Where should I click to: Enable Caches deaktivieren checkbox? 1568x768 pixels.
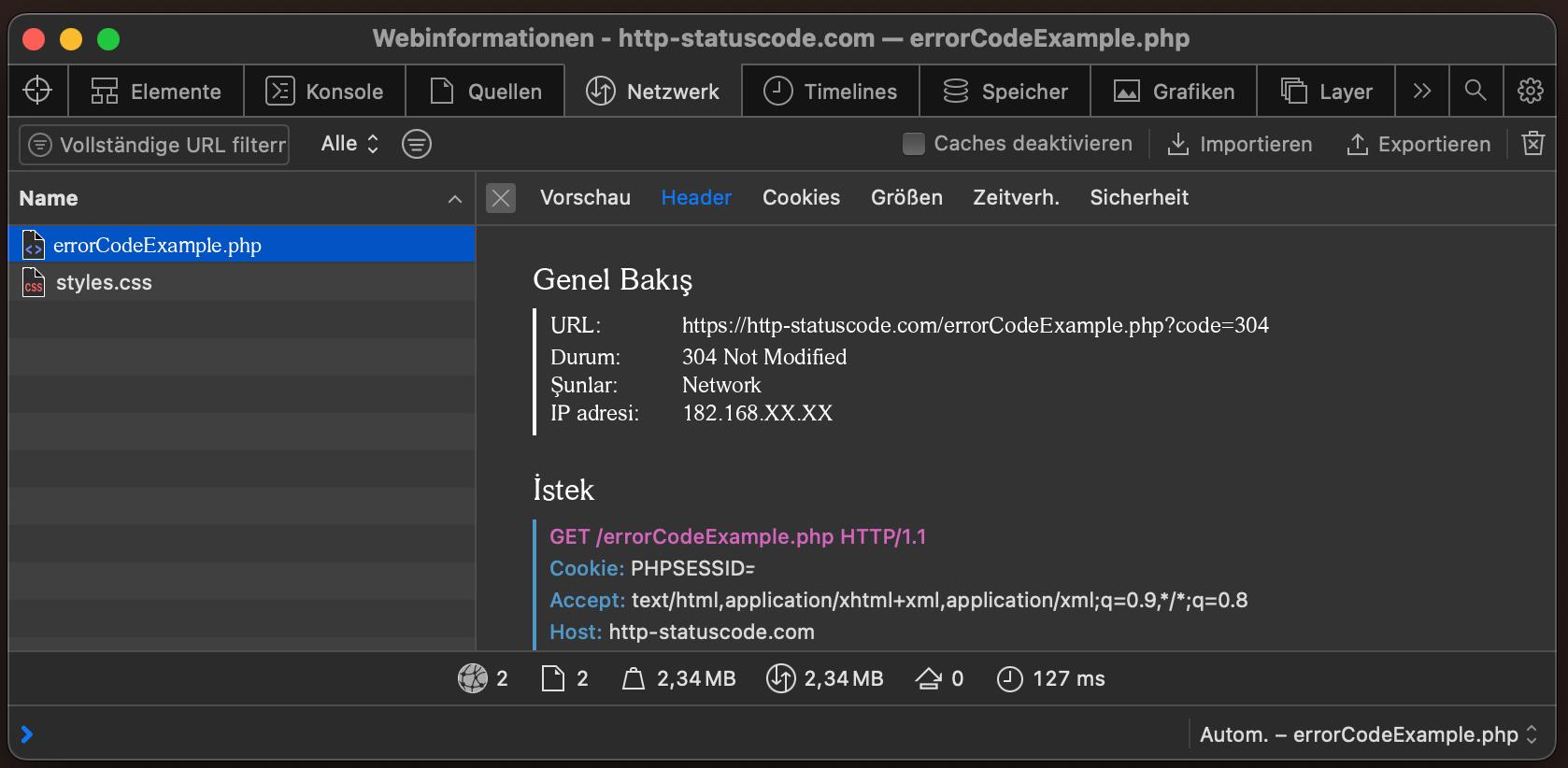[x=914, y=144]
